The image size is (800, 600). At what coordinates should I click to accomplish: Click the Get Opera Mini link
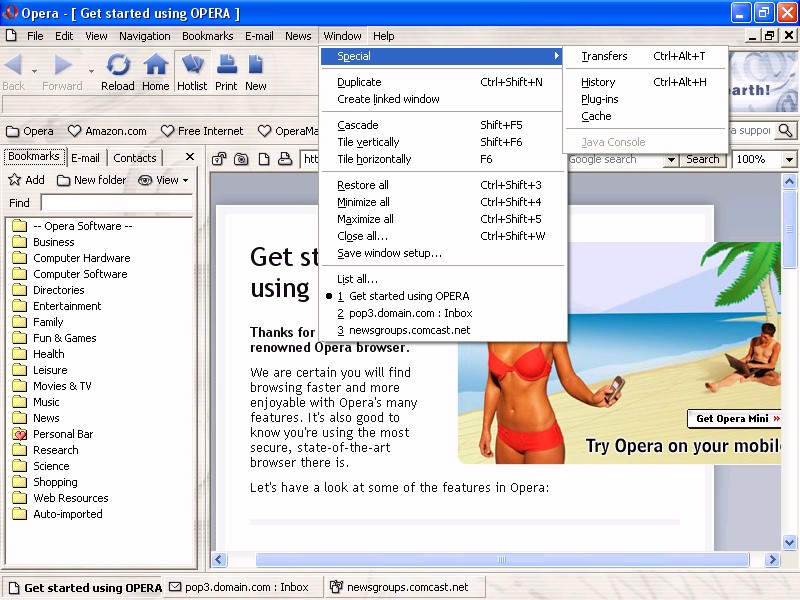point(733,418)
